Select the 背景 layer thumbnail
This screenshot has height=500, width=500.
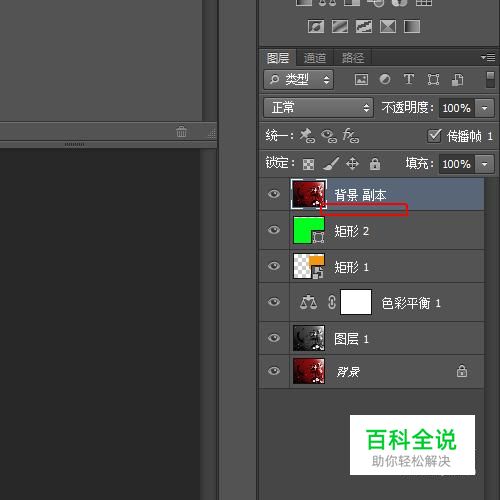[309, 371]
